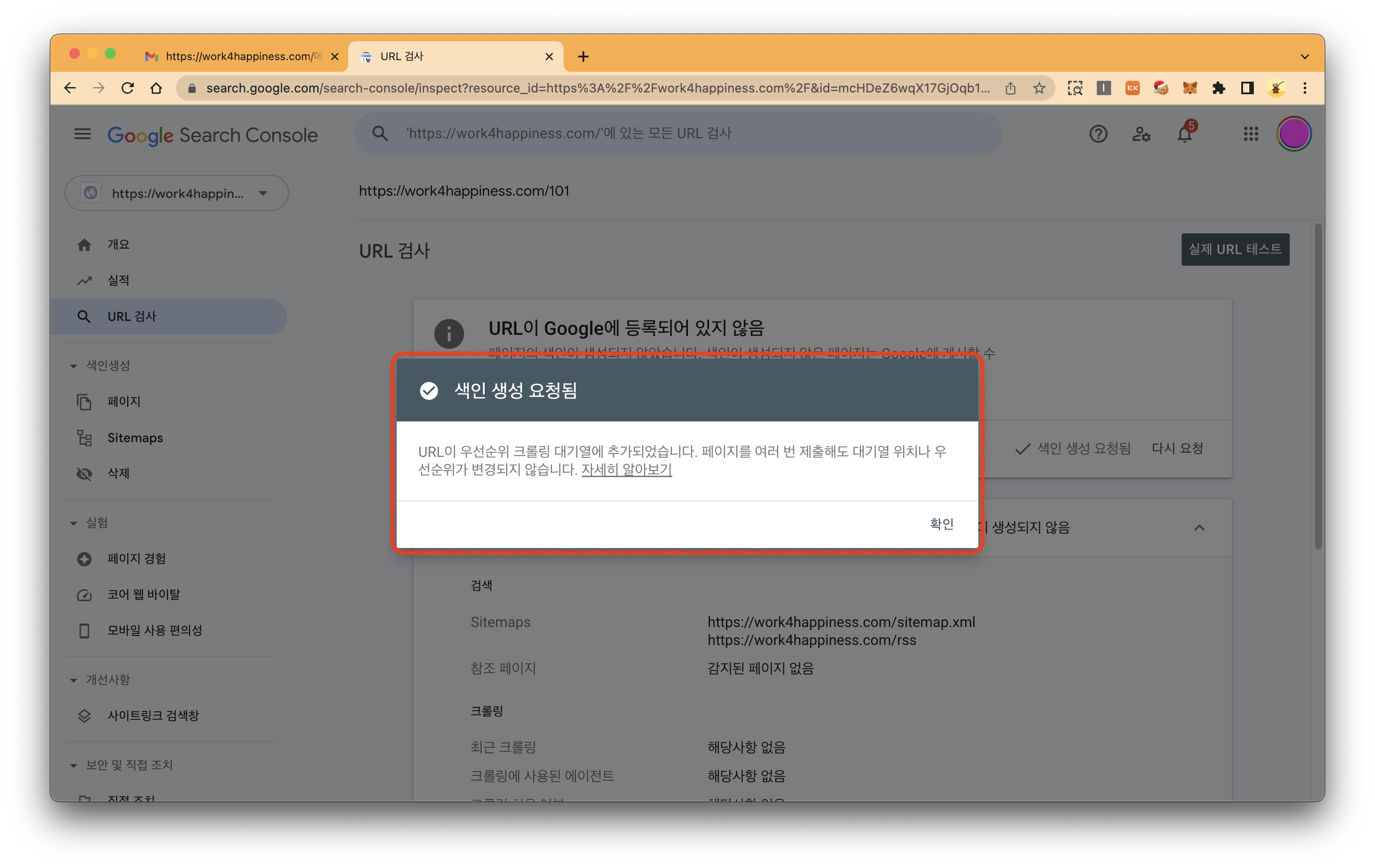The height and width of the screenshot is (868, 1375).
Task: Open the Sitemaps report
Action: click(x=135, y=438)
